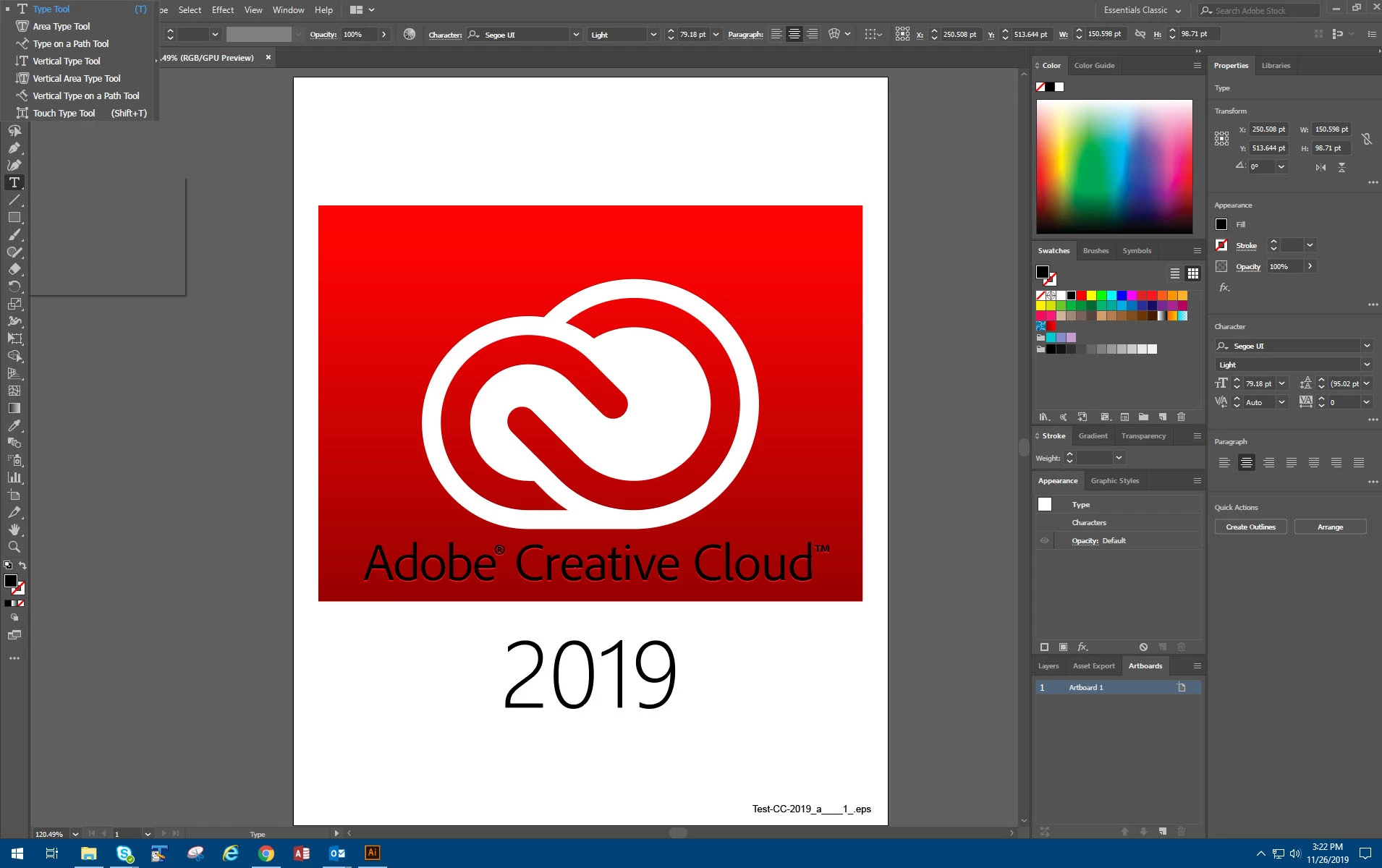
Task: Select the Curvature tool
Action: point(14,166)
